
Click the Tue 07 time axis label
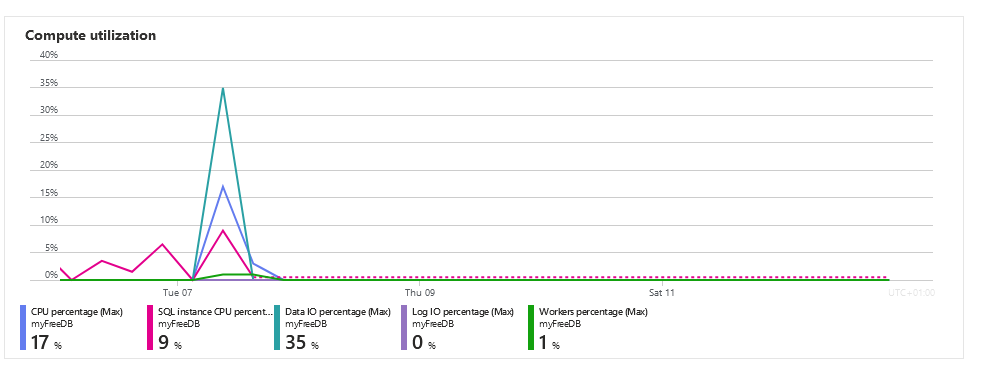pos(178,293)
